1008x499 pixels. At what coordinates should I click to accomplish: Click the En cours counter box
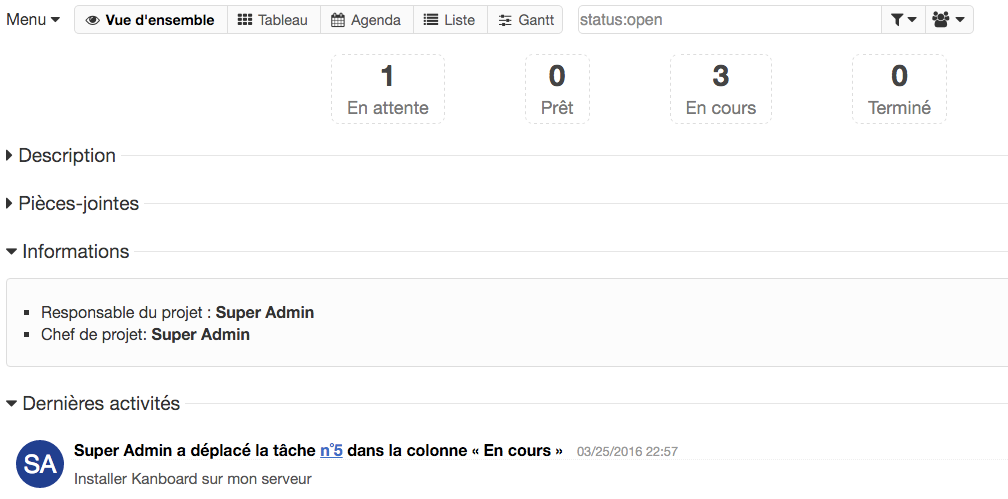720,89
